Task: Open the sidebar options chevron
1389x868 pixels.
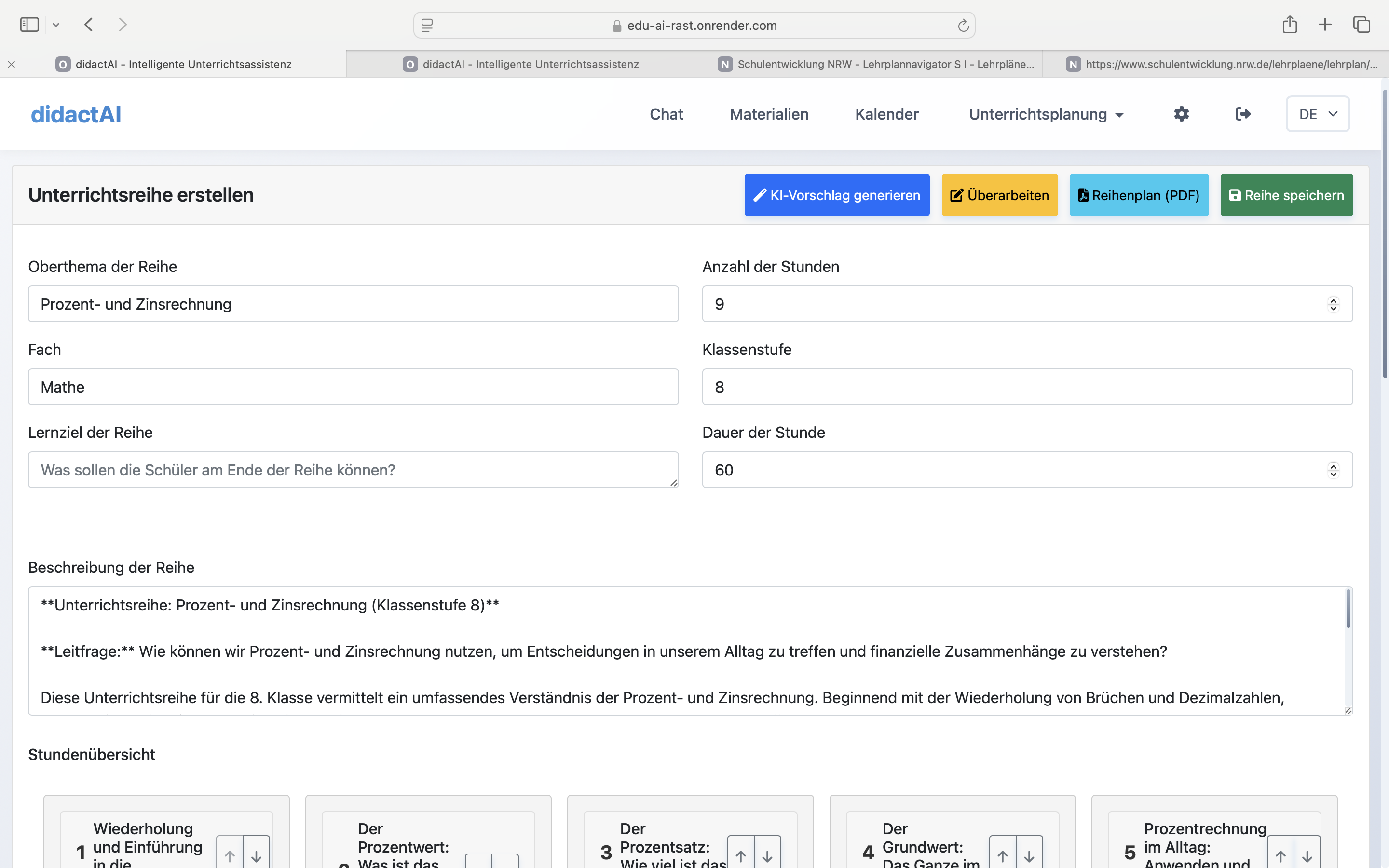Action: point(55,25)
